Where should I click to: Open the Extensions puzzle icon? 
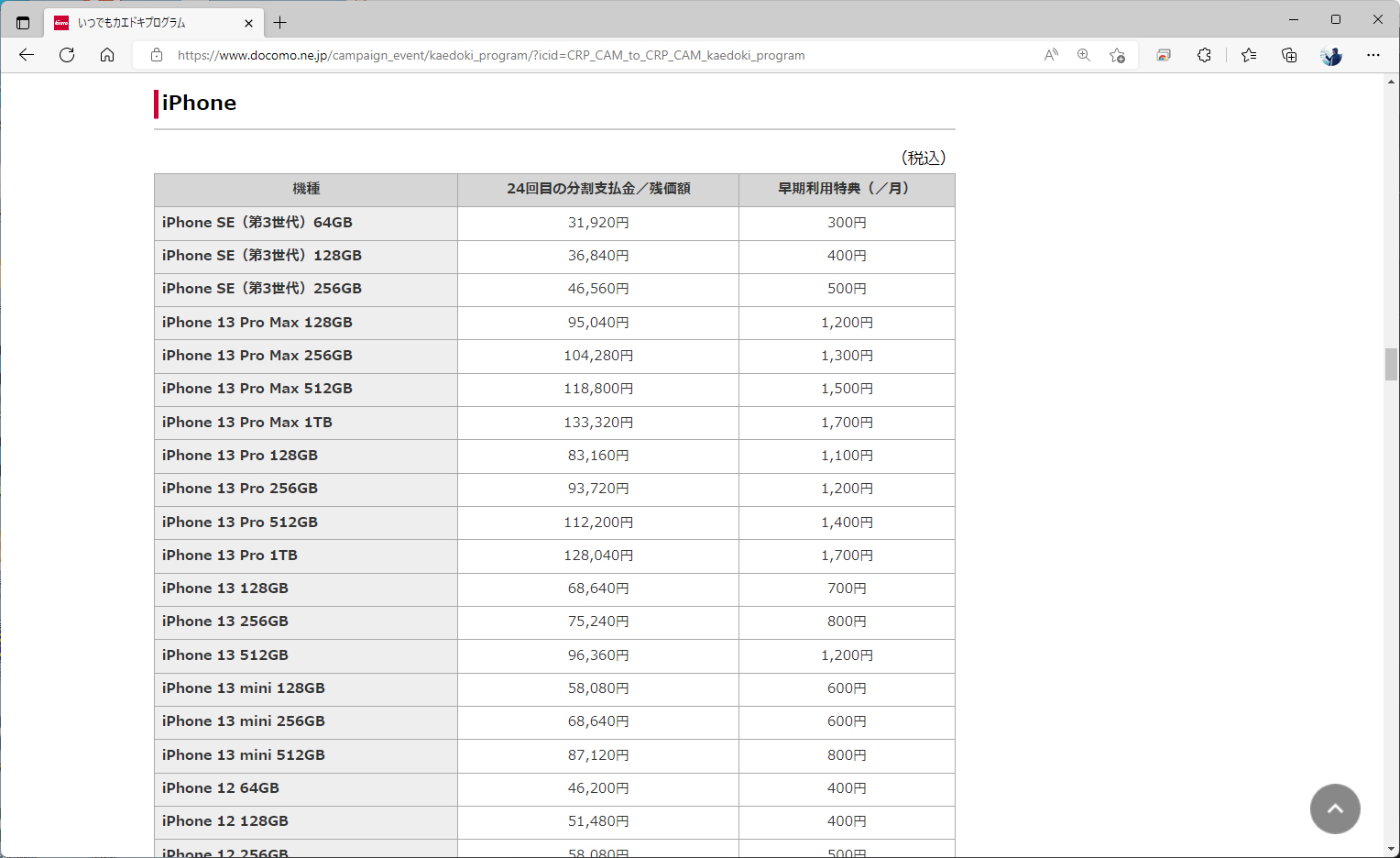(1204, 55)
